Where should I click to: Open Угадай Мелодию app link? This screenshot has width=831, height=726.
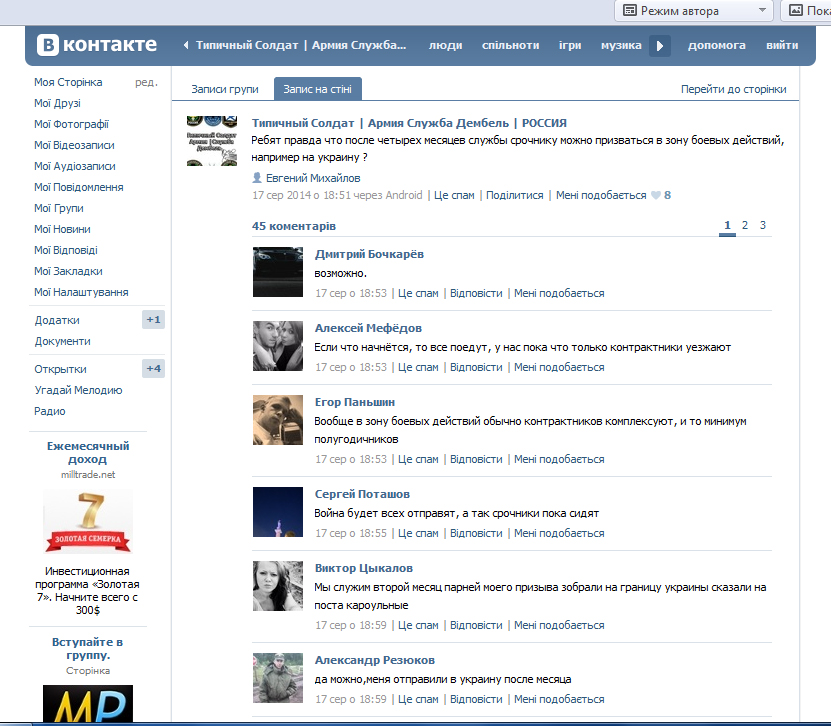point(78,390)
